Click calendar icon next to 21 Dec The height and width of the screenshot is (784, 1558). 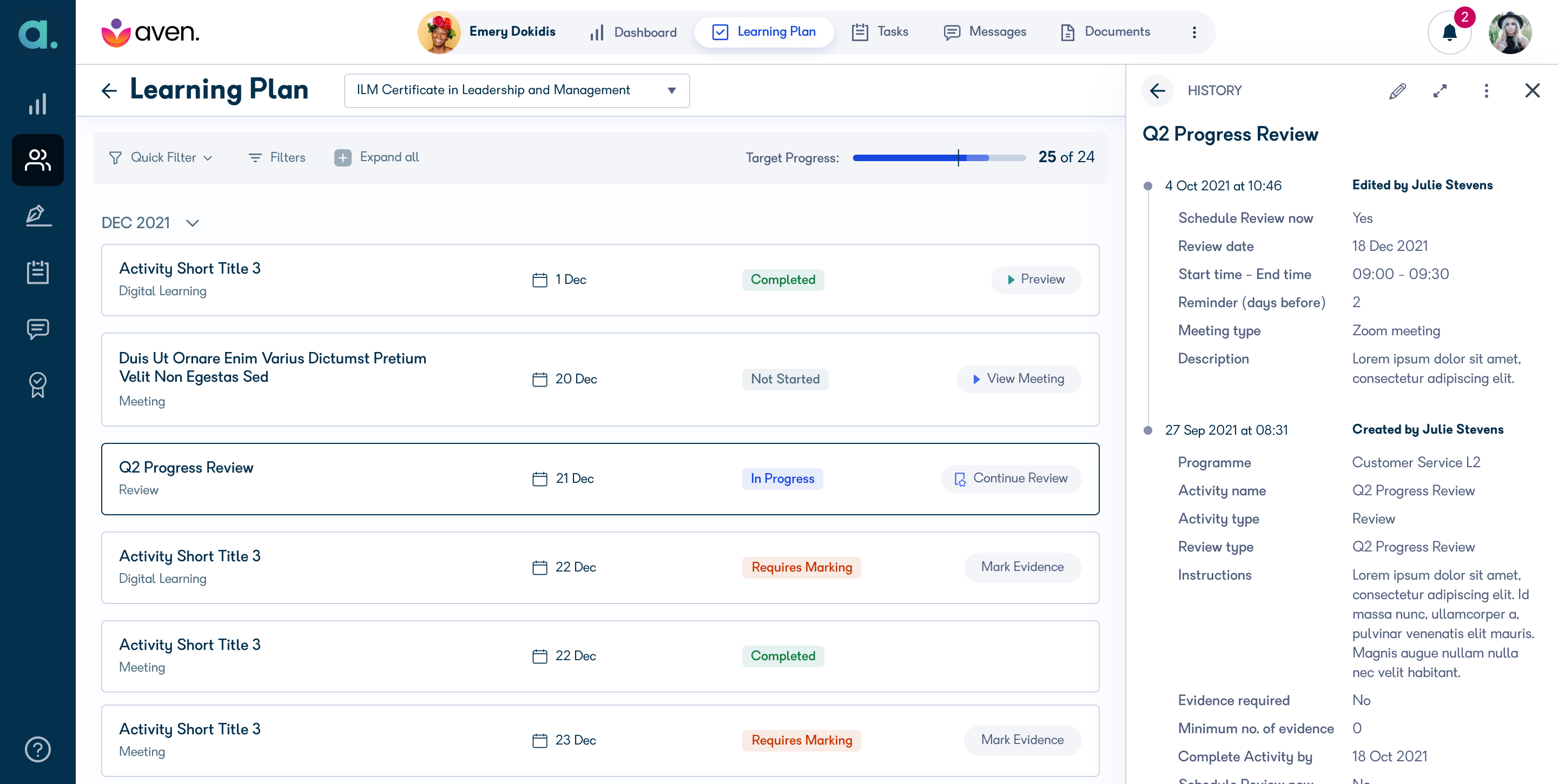[539, 479]
